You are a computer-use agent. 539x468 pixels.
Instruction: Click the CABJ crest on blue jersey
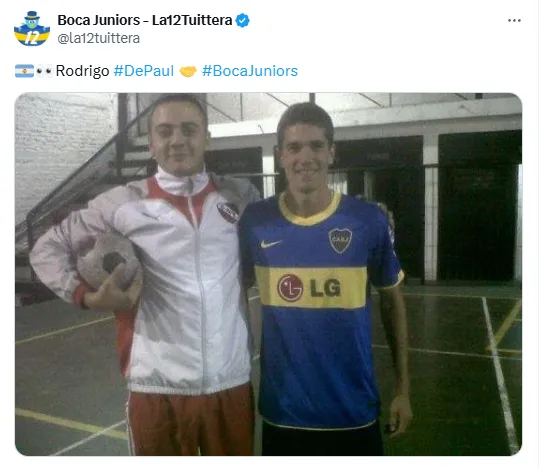click(340, 240)
